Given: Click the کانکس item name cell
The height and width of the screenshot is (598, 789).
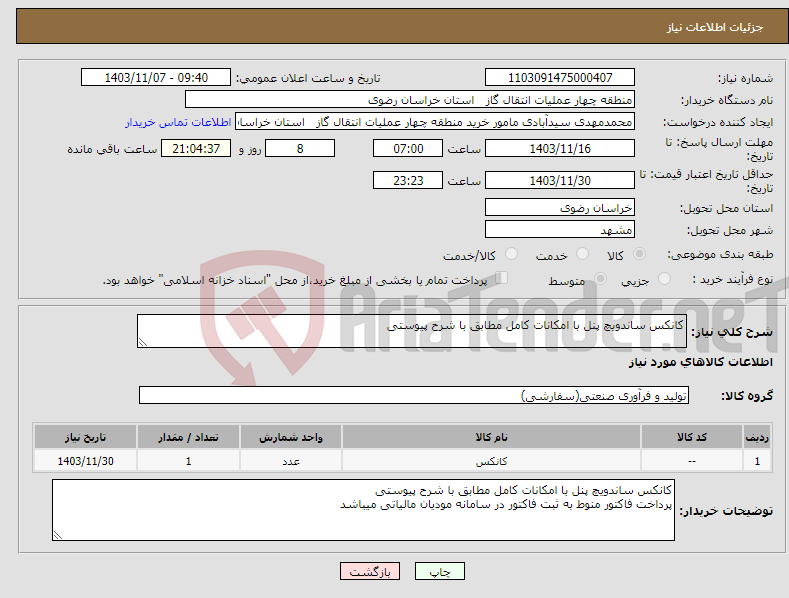Looking at the screenshot, I should click(491, 461).
